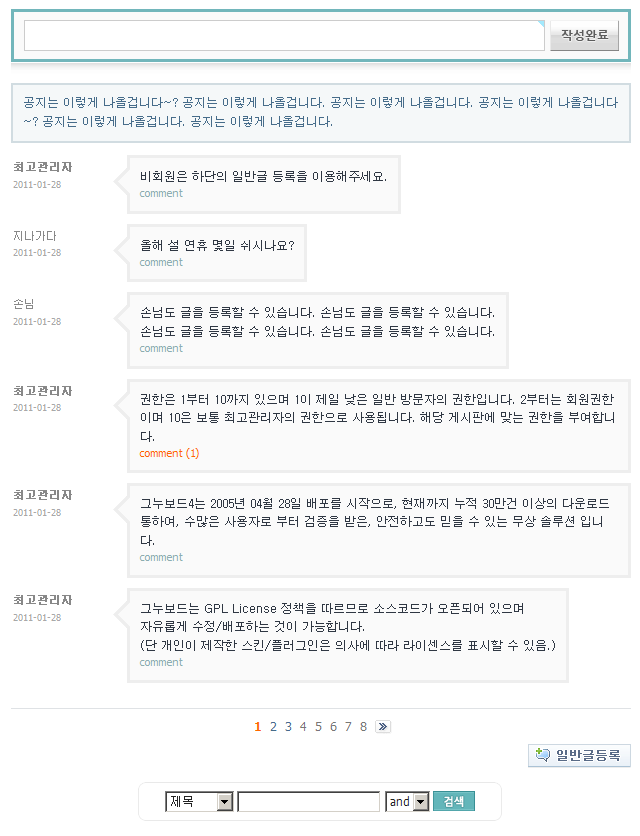Go to page 2
This screenshot has height=836, width=640.
(x=273, y=727)
